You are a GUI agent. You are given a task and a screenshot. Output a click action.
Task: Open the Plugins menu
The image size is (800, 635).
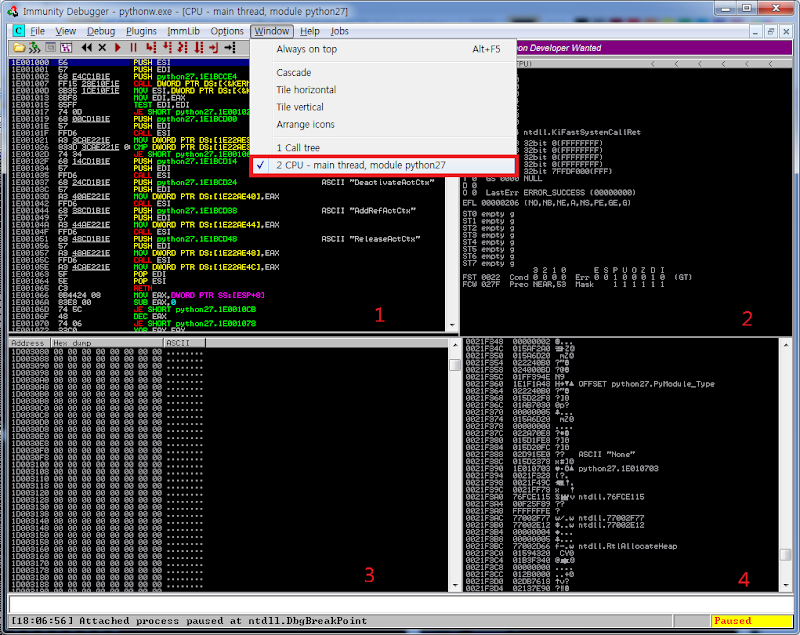141,31
